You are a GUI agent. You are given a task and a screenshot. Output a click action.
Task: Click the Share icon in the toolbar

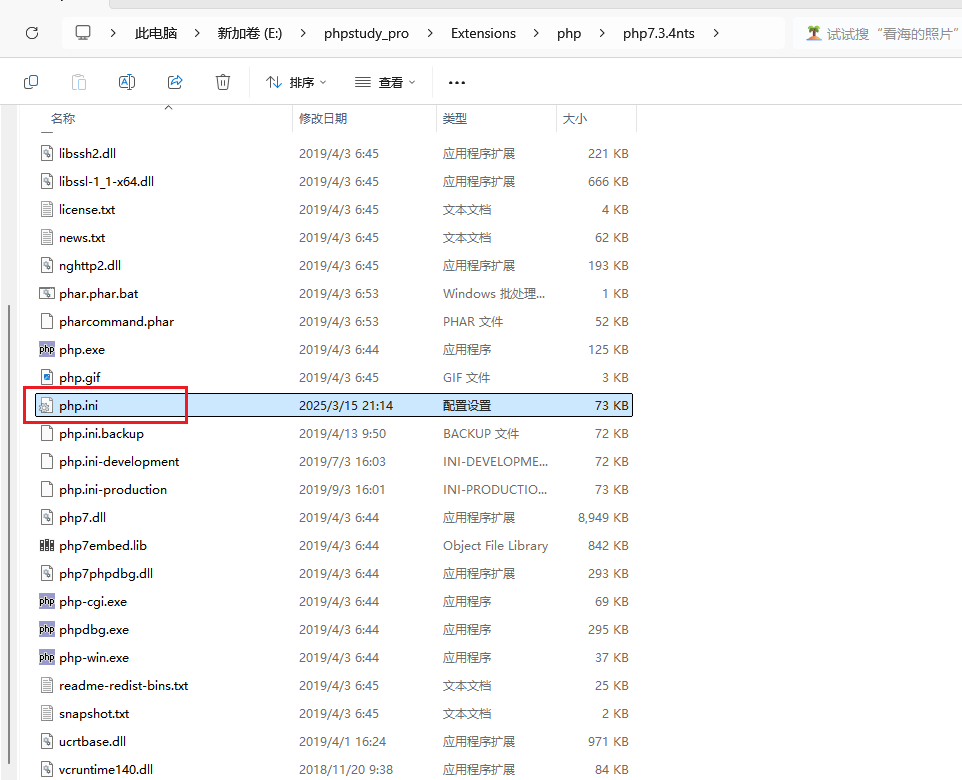pos(175,82)
